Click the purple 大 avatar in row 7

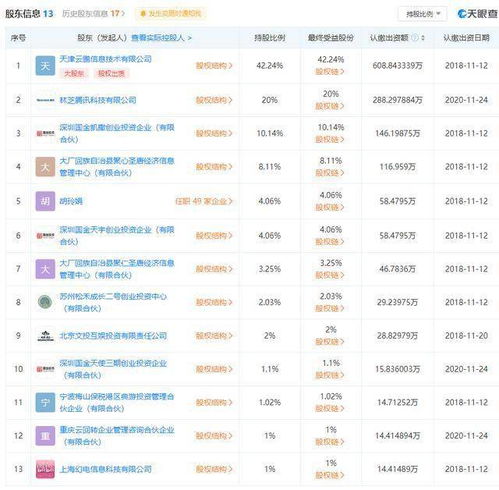45,269
